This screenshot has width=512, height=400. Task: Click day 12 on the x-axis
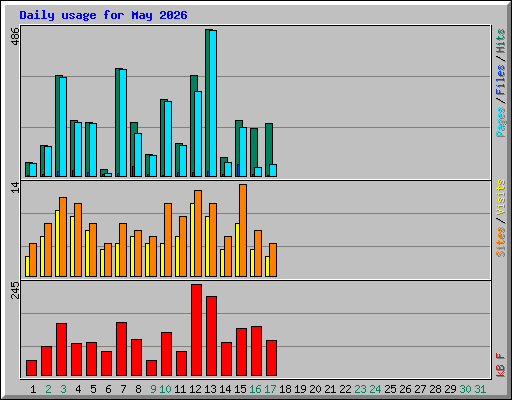tap(195, 389)
